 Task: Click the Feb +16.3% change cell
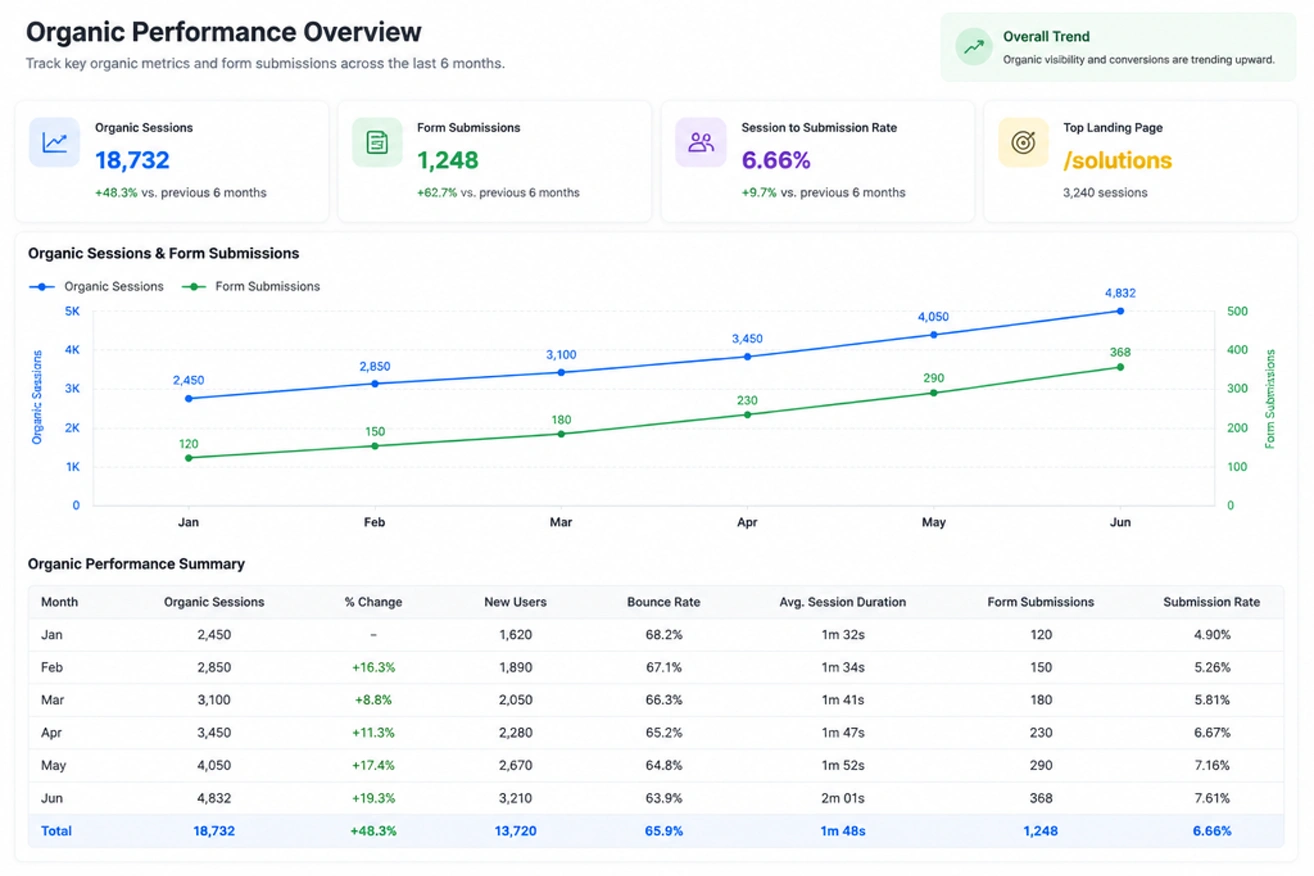pos(373,667)
